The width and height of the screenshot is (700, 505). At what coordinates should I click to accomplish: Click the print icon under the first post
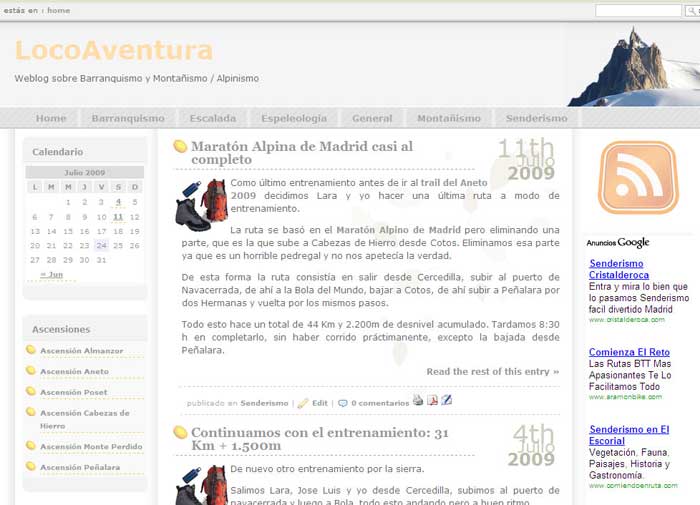[x=418, y=401]
